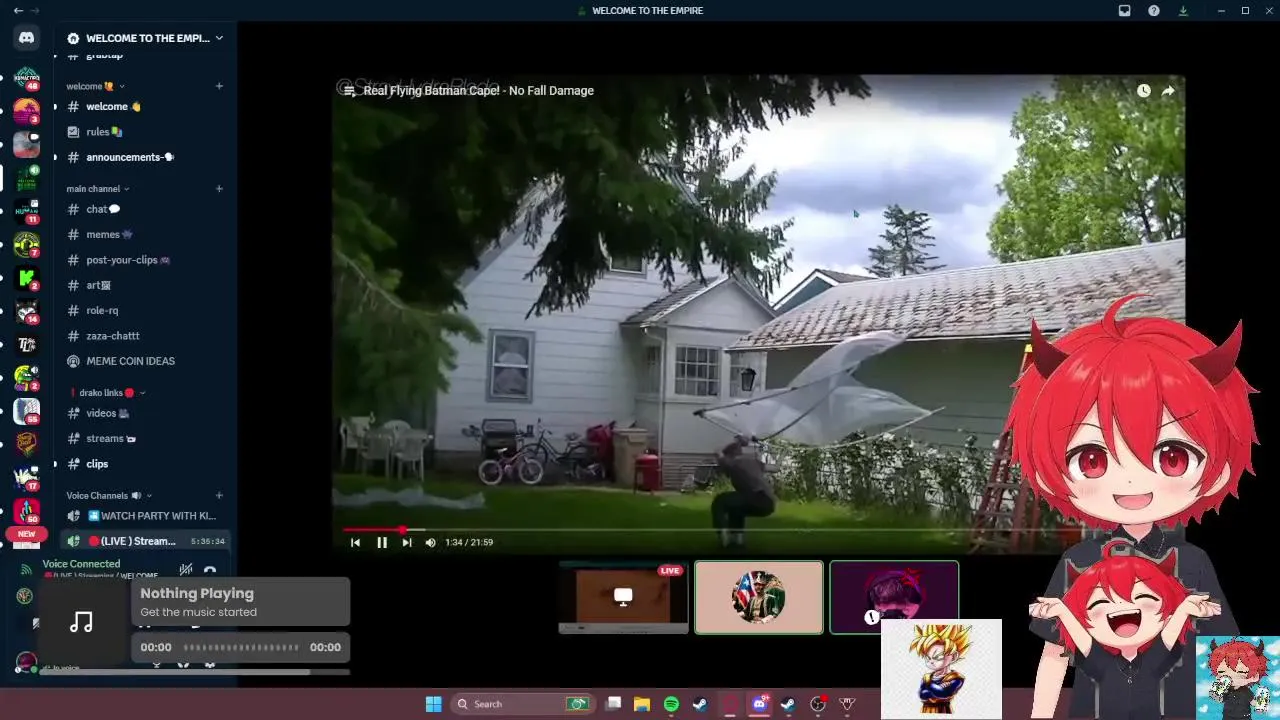Collapse the drako links category
The width and height of the screenshot is (1280, 720).
click(x=107, y=393)
